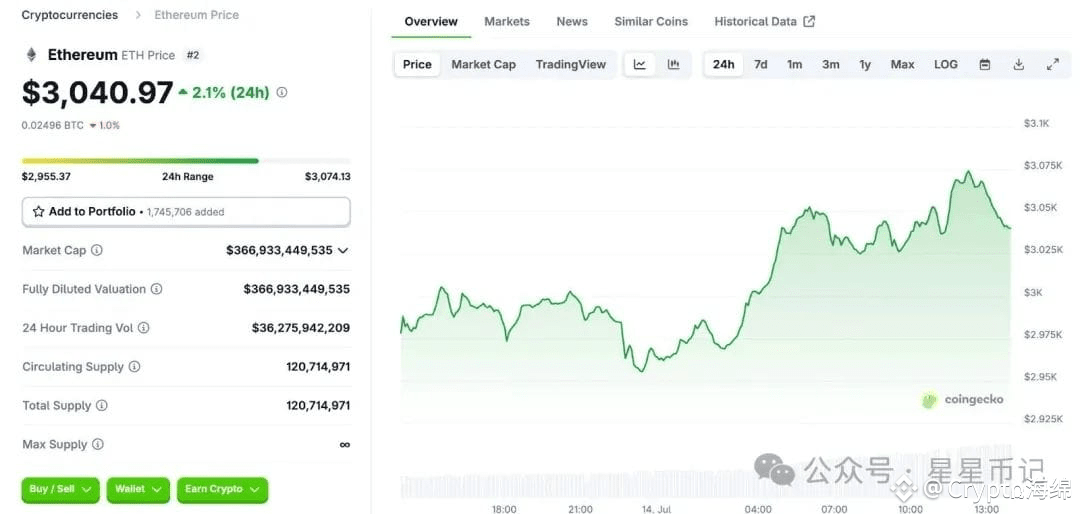Set chart range to 1y
The height and width of the screenshot is (514, 1080).
865,64
